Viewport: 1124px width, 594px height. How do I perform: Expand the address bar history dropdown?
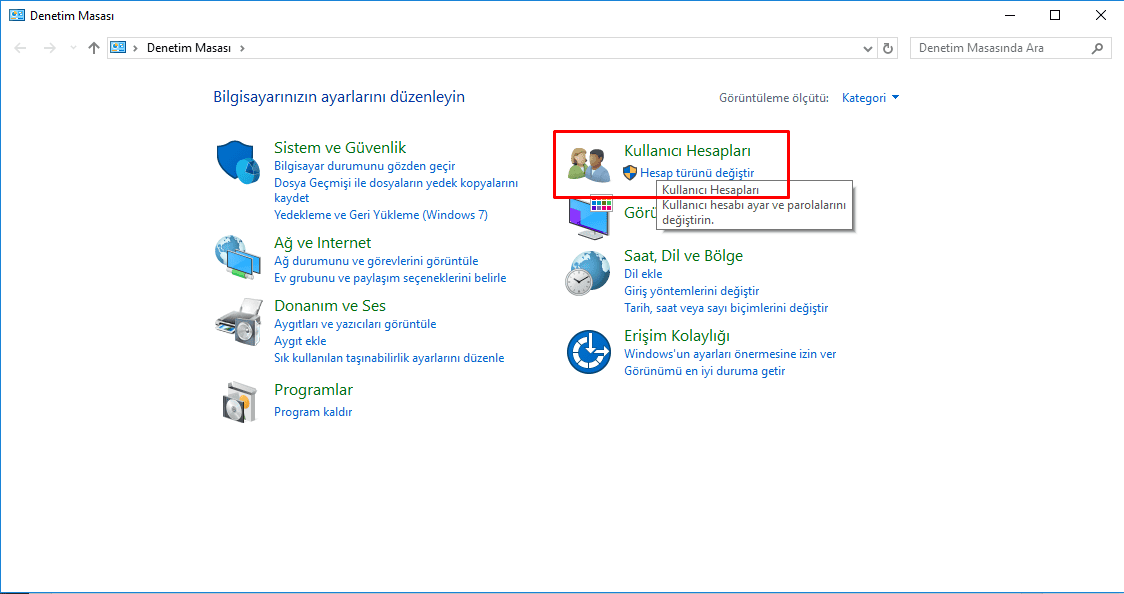pos(867,48)
